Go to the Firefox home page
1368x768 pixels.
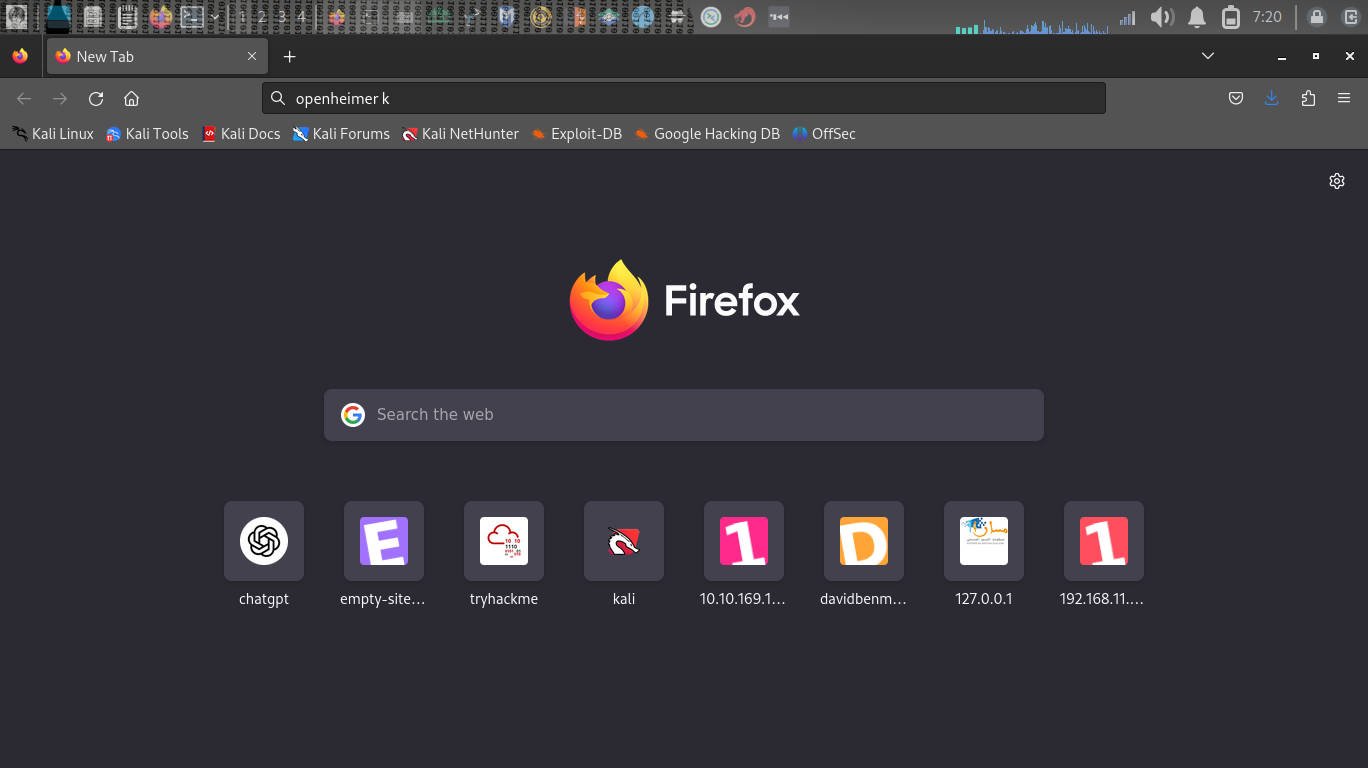[131, 98]
